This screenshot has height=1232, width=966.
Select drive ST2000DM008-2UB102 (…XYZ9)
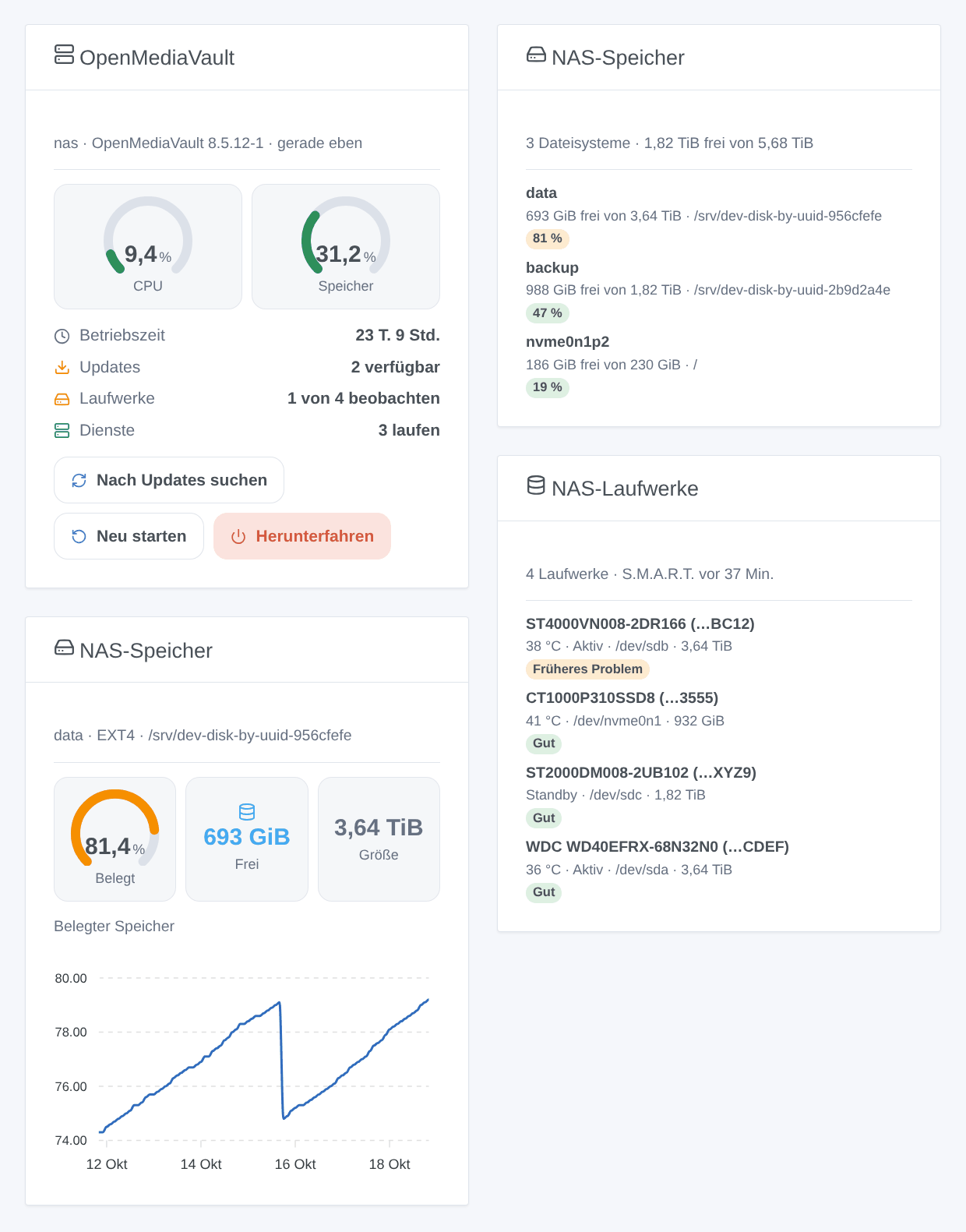641,773
